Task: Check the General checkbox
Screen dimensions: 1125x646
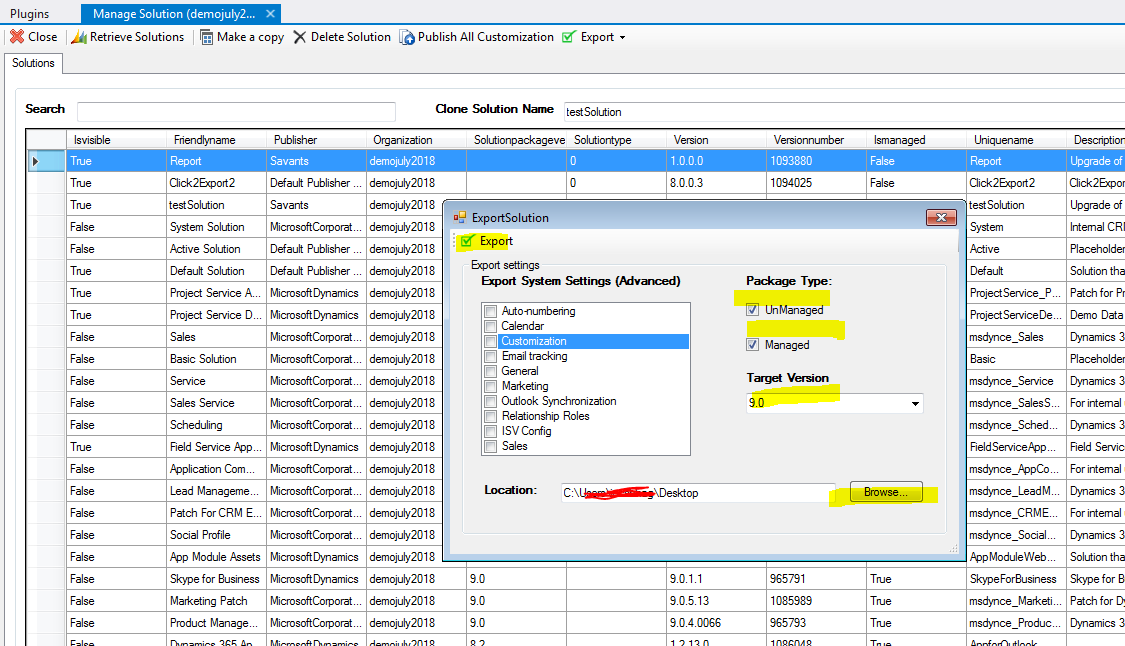Action: click(x=491, y=372)
